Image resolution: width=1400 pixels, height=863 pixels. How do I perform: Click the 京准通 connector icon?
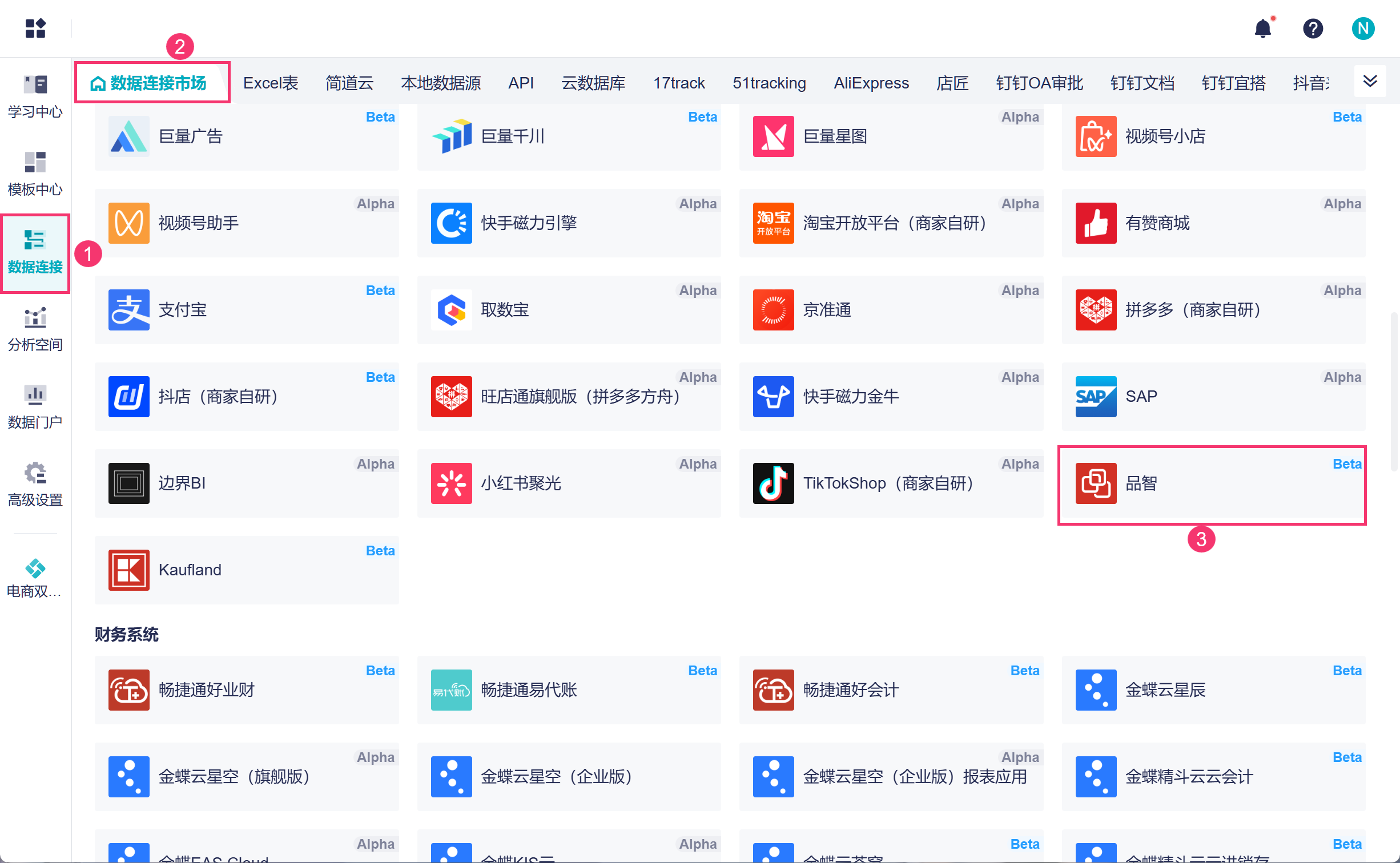774,310
